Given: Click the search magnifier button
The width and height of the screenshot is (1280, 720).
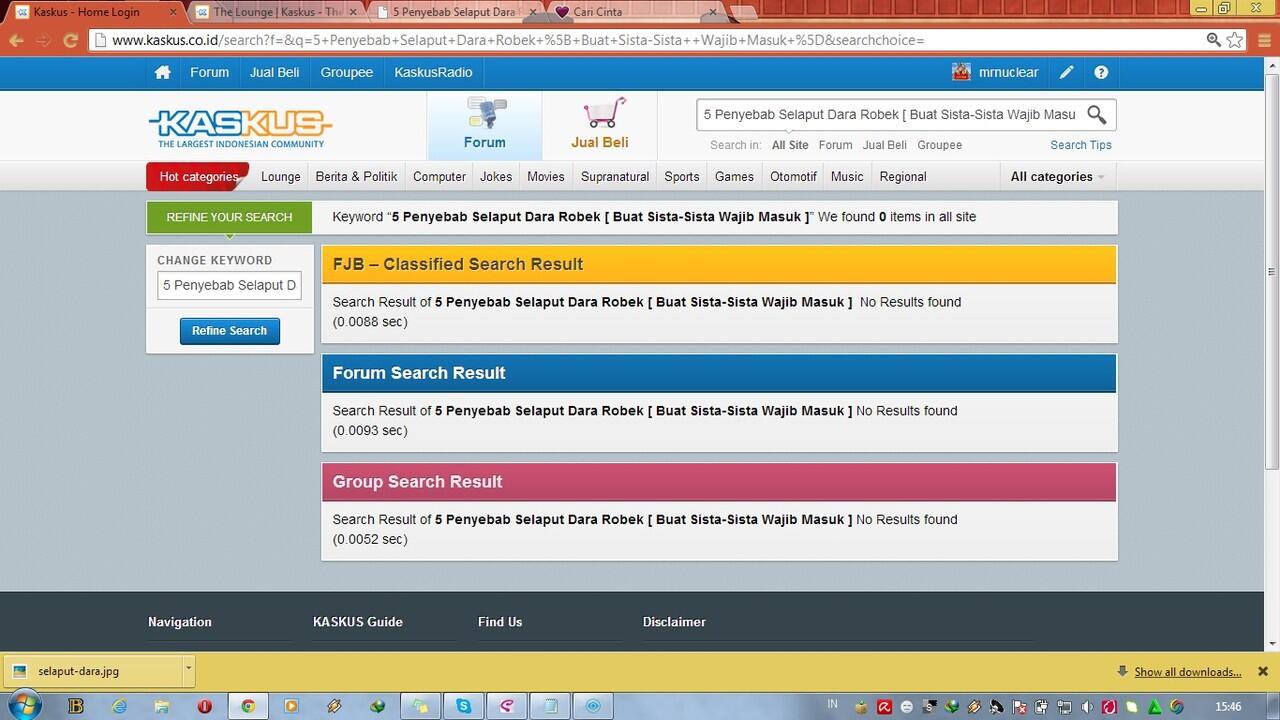Looking at the screenshot, I should coord(1097,114).
